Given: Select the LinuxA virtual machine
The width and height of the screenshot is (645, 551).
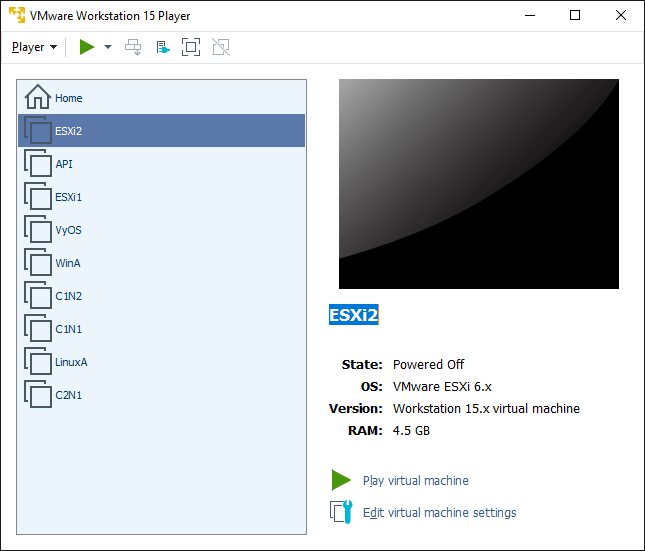Looking at the screenshot, I should point(71,362).
